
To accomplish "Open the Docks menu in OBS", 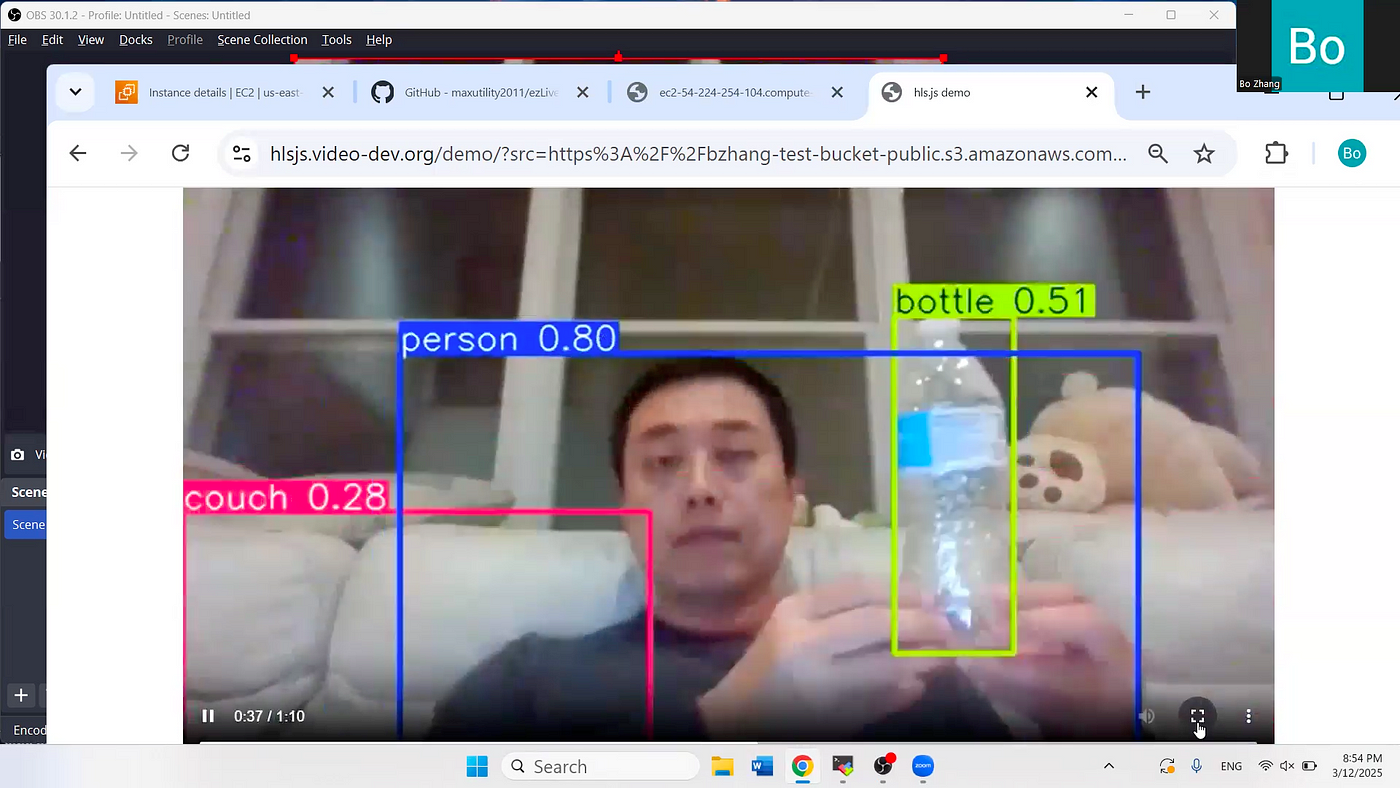I will [136, 40].
